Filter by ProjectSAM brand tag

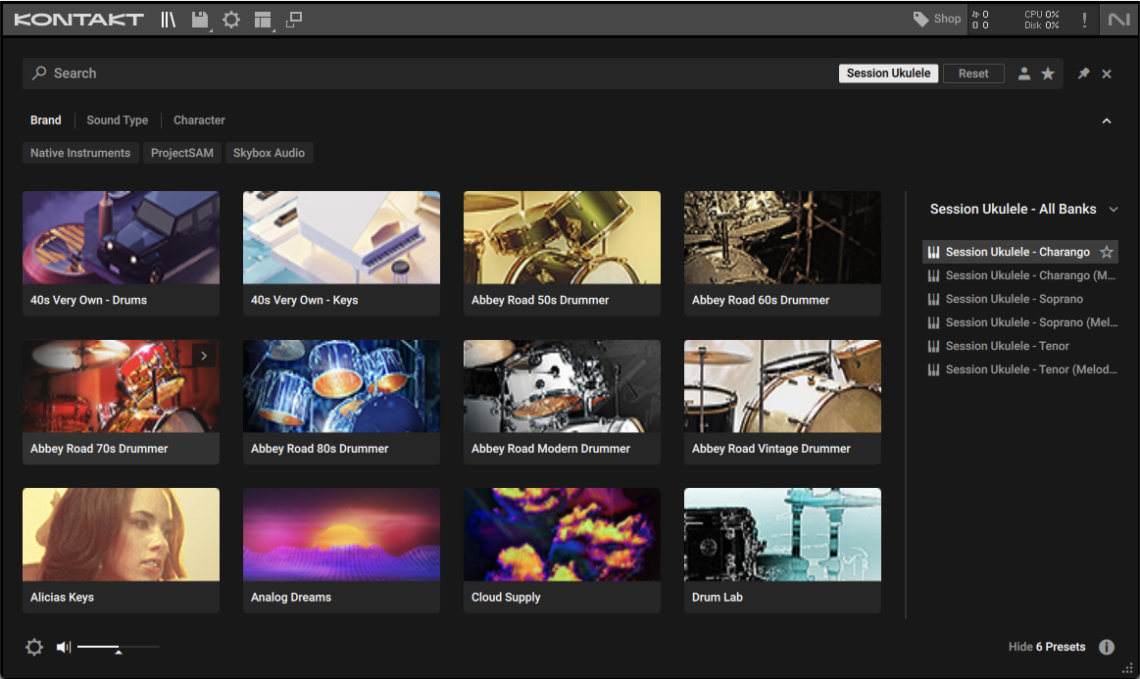click(x=182, y=153)
